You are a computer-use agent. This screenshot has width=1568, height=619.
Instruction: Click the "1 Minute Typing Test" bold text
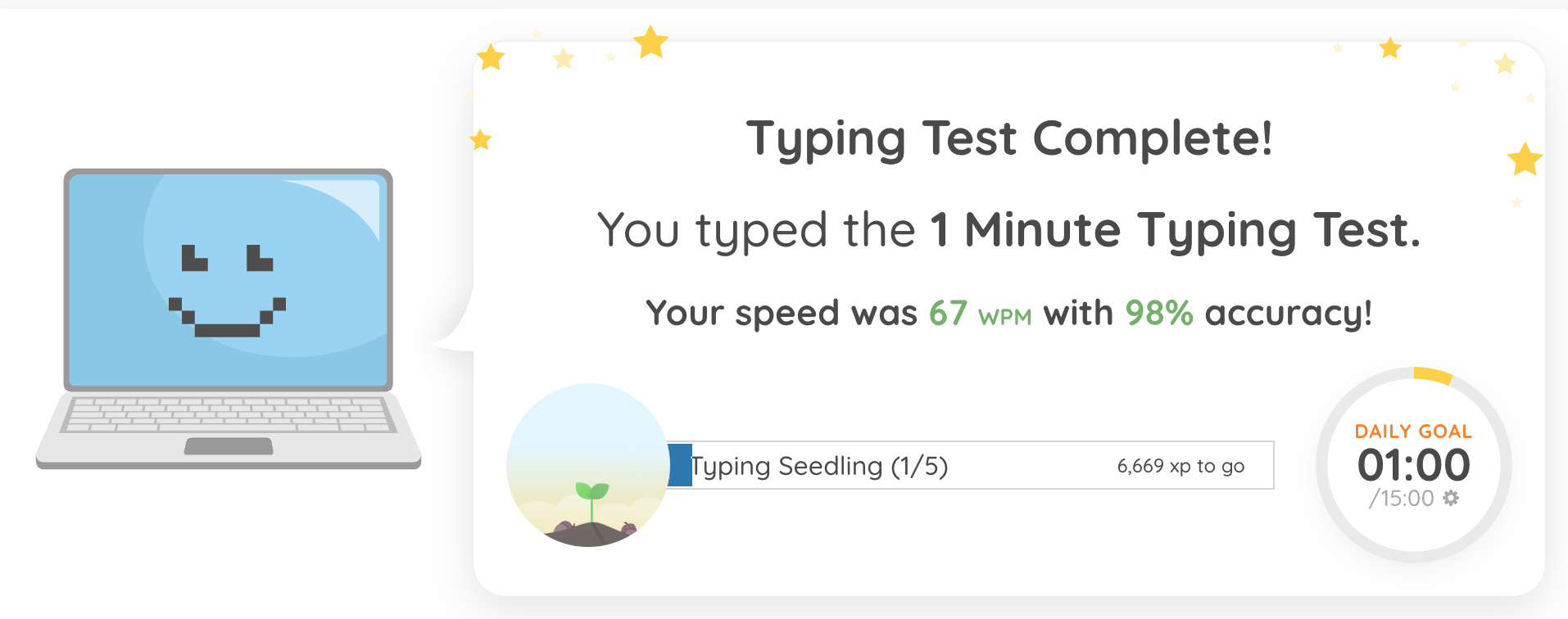1175,230
